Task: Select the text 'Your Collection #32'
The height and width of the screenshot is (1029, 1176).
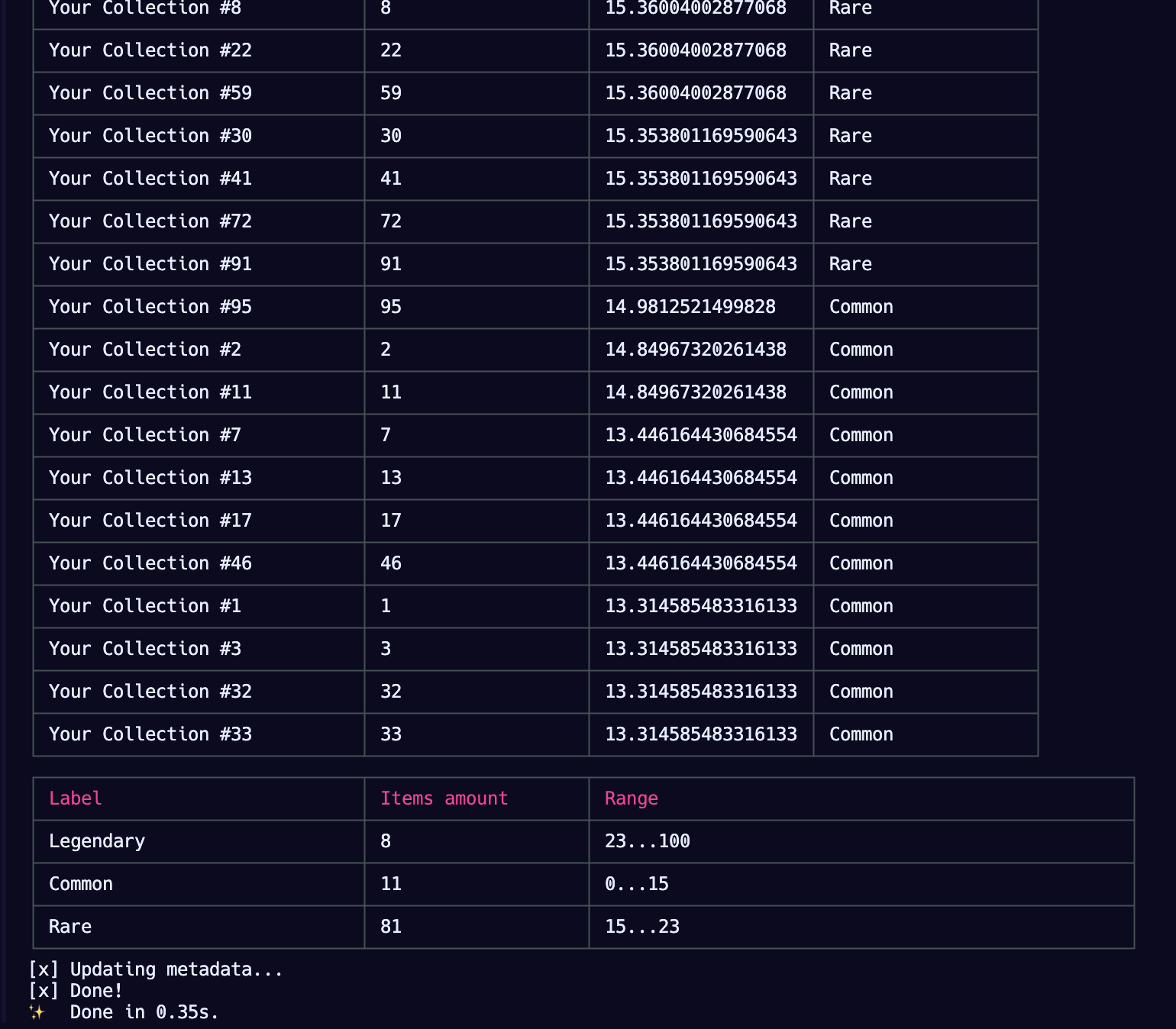Action: [150, 692]
